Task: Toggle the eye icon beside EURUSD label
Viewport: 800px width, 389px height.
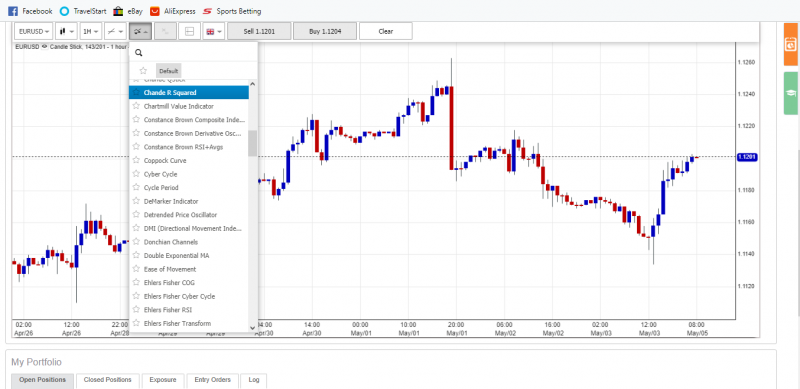Action: pyautogui.click(x=44, y=46)
